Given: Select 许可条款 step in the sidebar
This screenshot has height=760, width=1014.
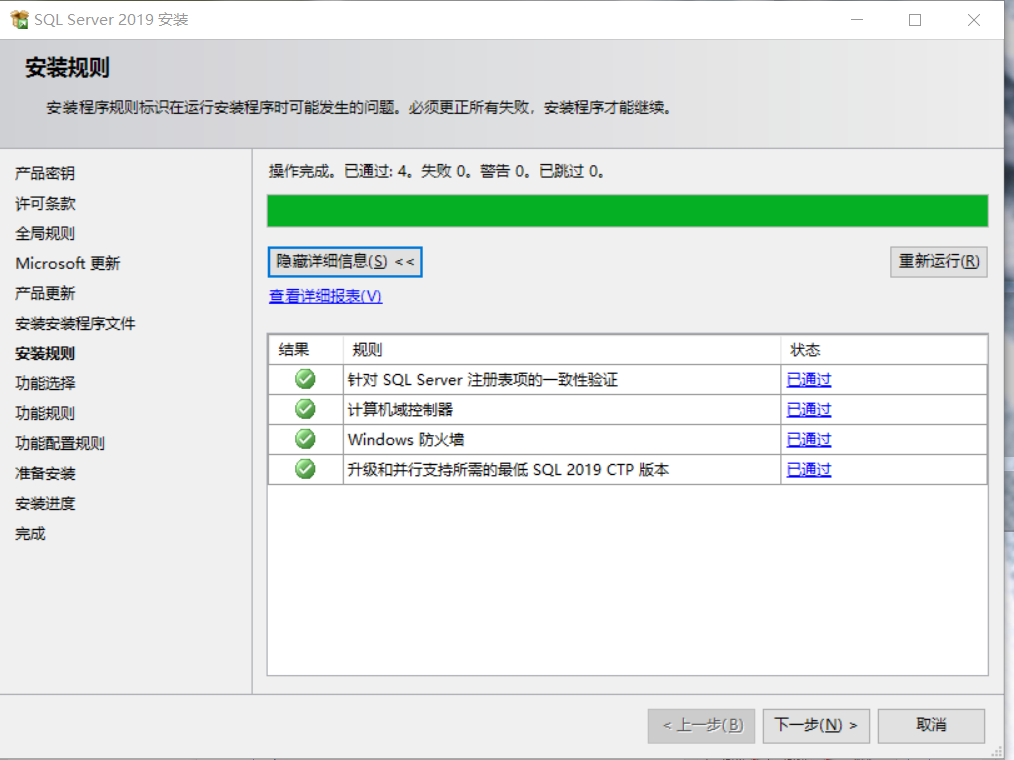Looking at the screenshot, I should pos(45,204).
